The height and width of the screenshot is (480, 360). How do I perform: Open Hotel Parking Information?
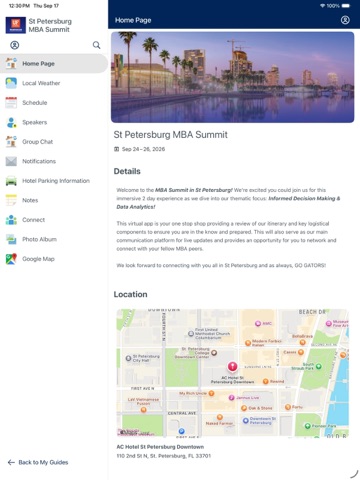coord(54,181)
